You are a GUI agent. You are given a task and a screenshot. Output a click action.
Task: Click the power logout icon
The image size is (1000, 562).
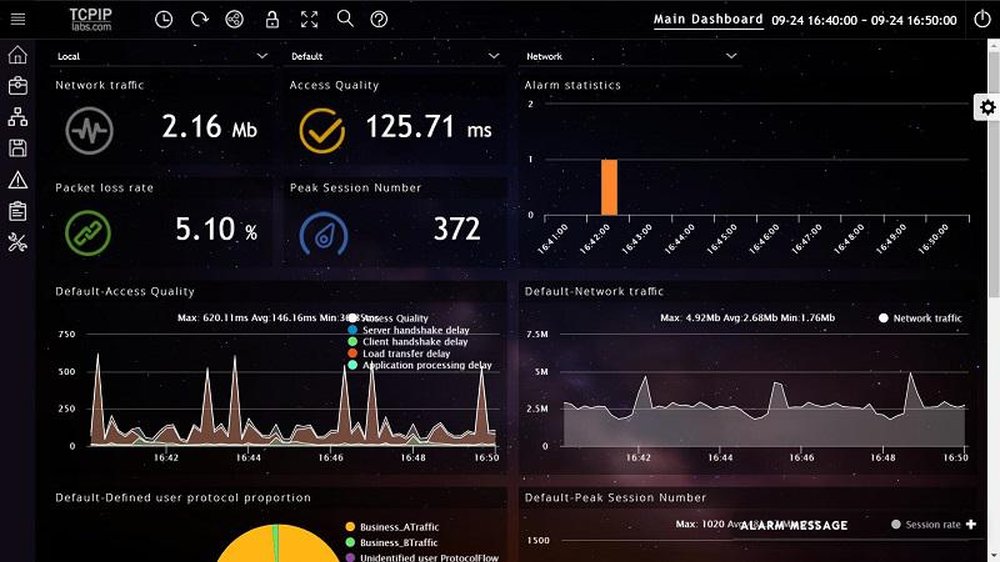coord(982,18)
